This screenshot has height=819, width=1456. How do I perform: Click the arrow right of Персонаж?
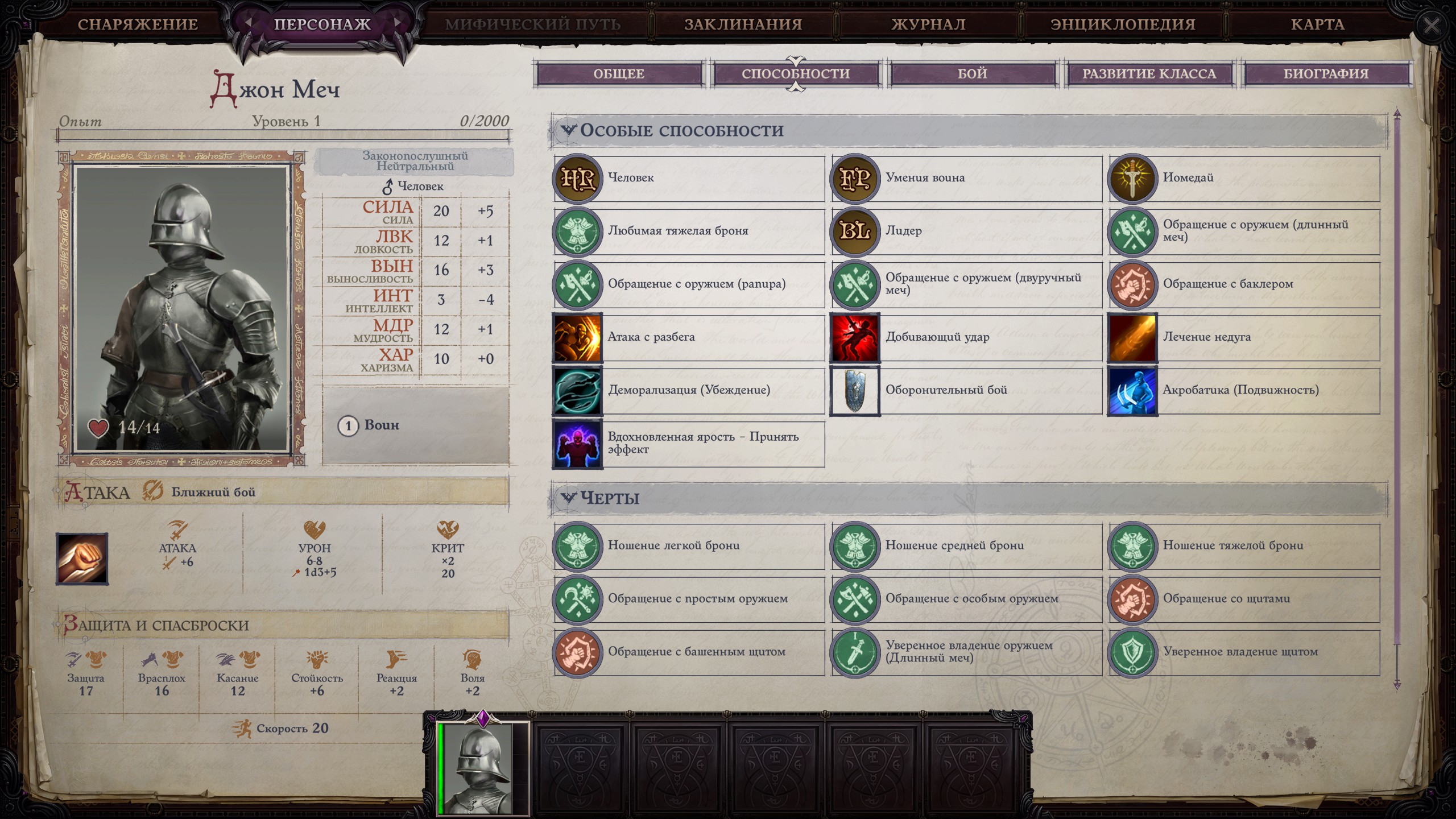pos(398,23)
